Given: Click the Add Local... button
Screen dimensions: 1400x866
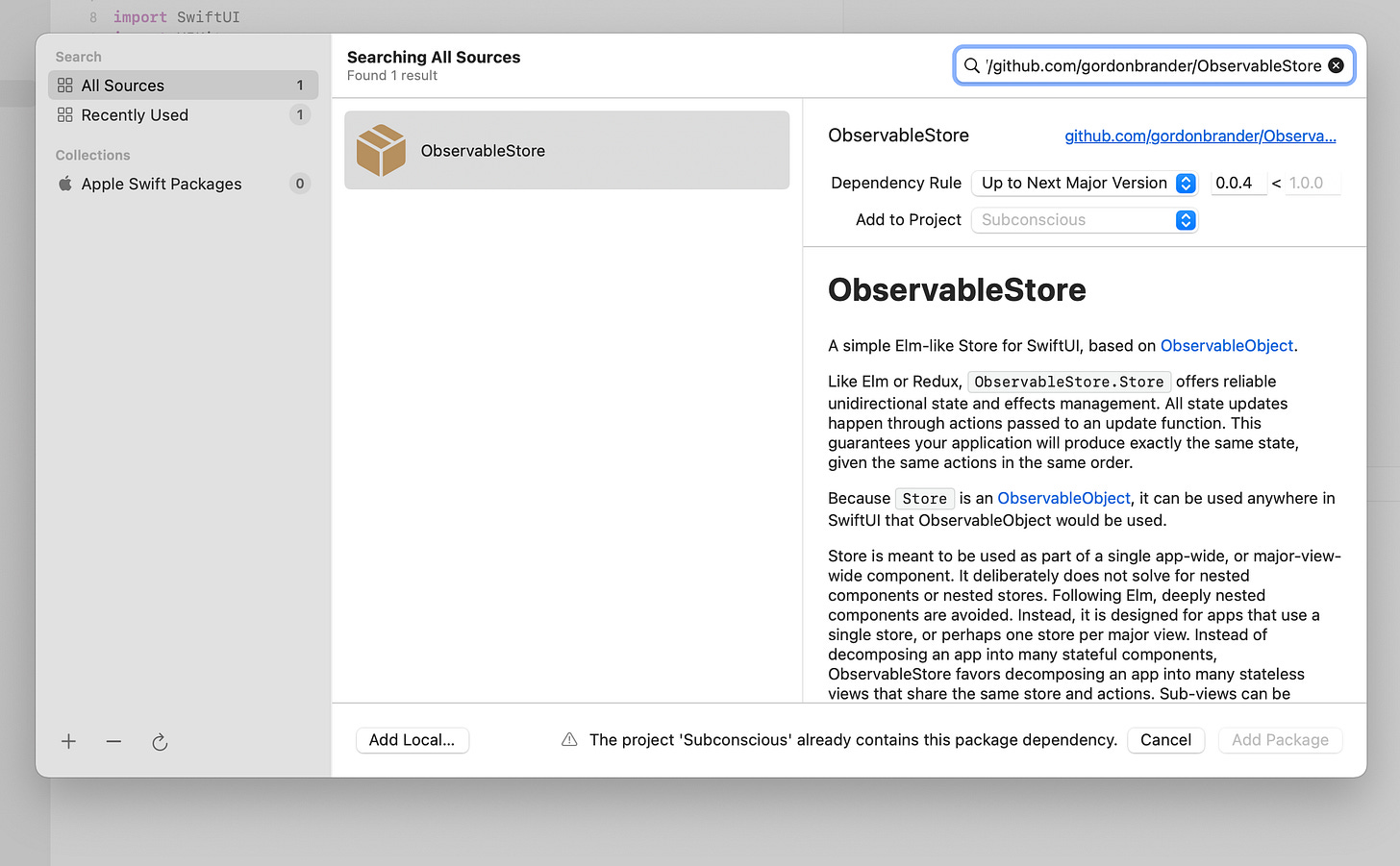Looking at the screenshot, I should coord(412,740).
